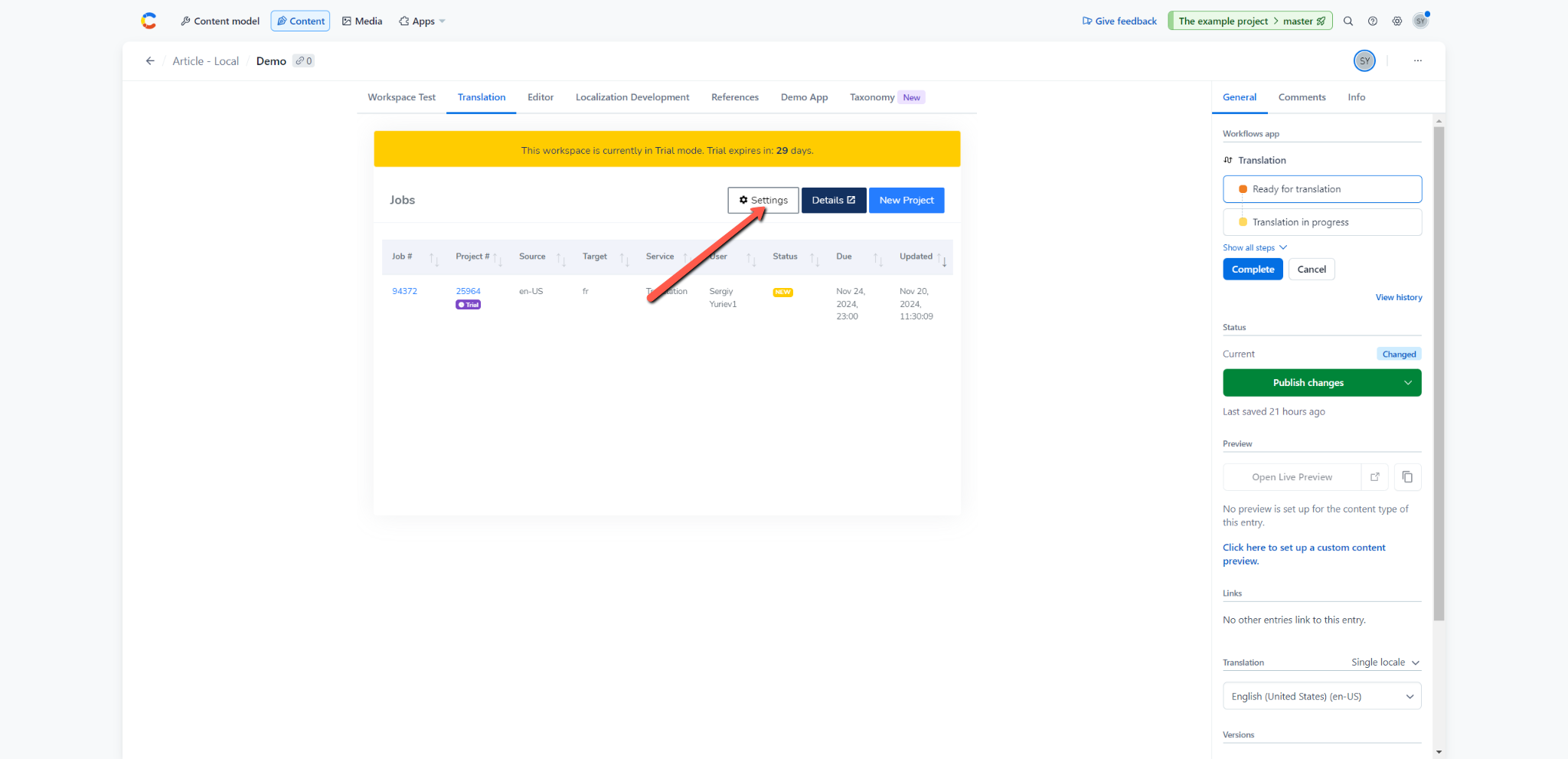Click the links count icon next to Demo
The image size is (1568, 759).
(304, 61)
